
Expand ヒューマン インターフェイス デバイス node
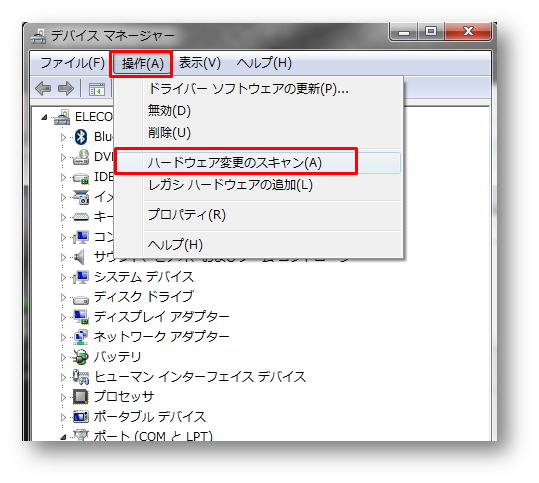click(x=63, y=377)
